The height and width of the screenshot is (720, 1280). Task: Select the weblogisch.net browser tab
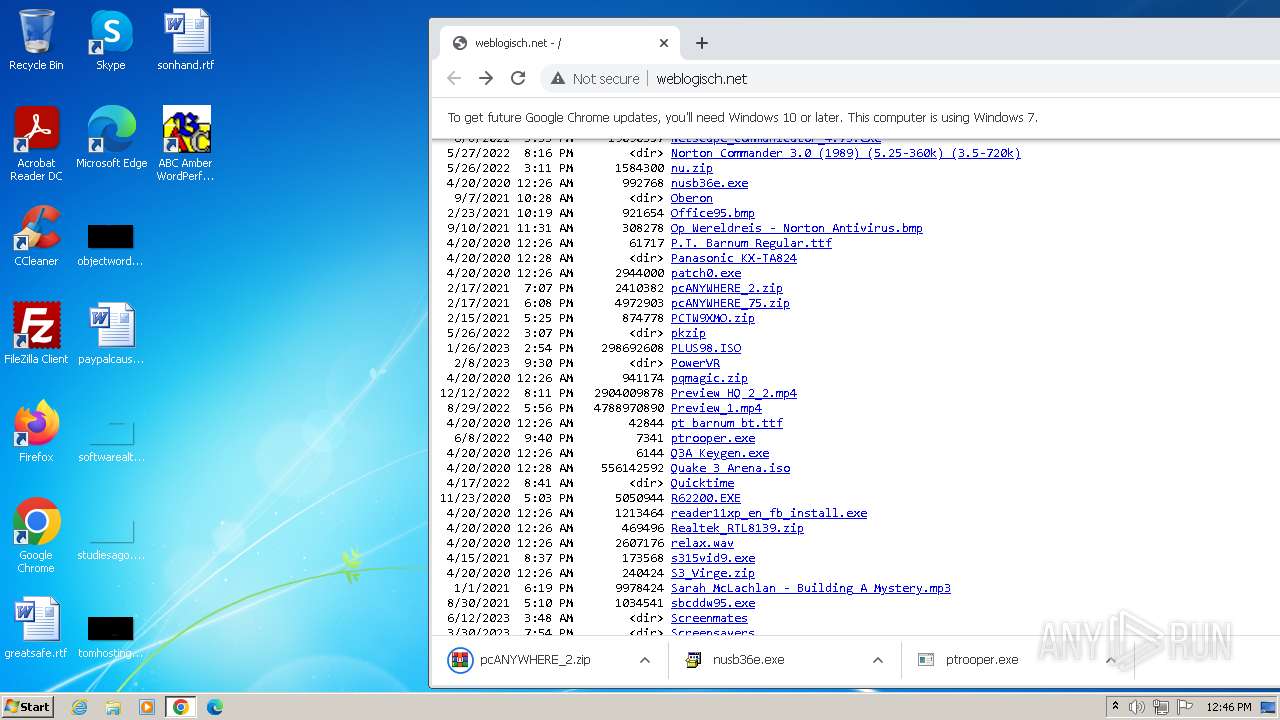click(560, 43)
